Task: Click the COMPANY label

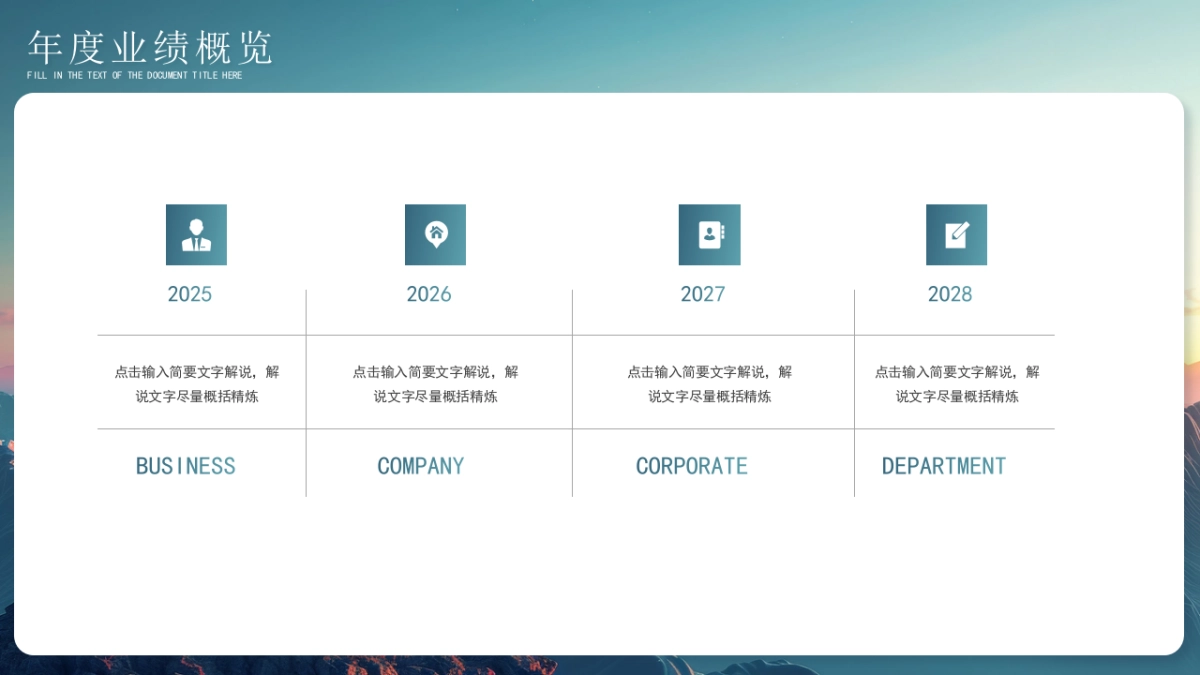Action: pyautogui.click(x=421, y=465)
